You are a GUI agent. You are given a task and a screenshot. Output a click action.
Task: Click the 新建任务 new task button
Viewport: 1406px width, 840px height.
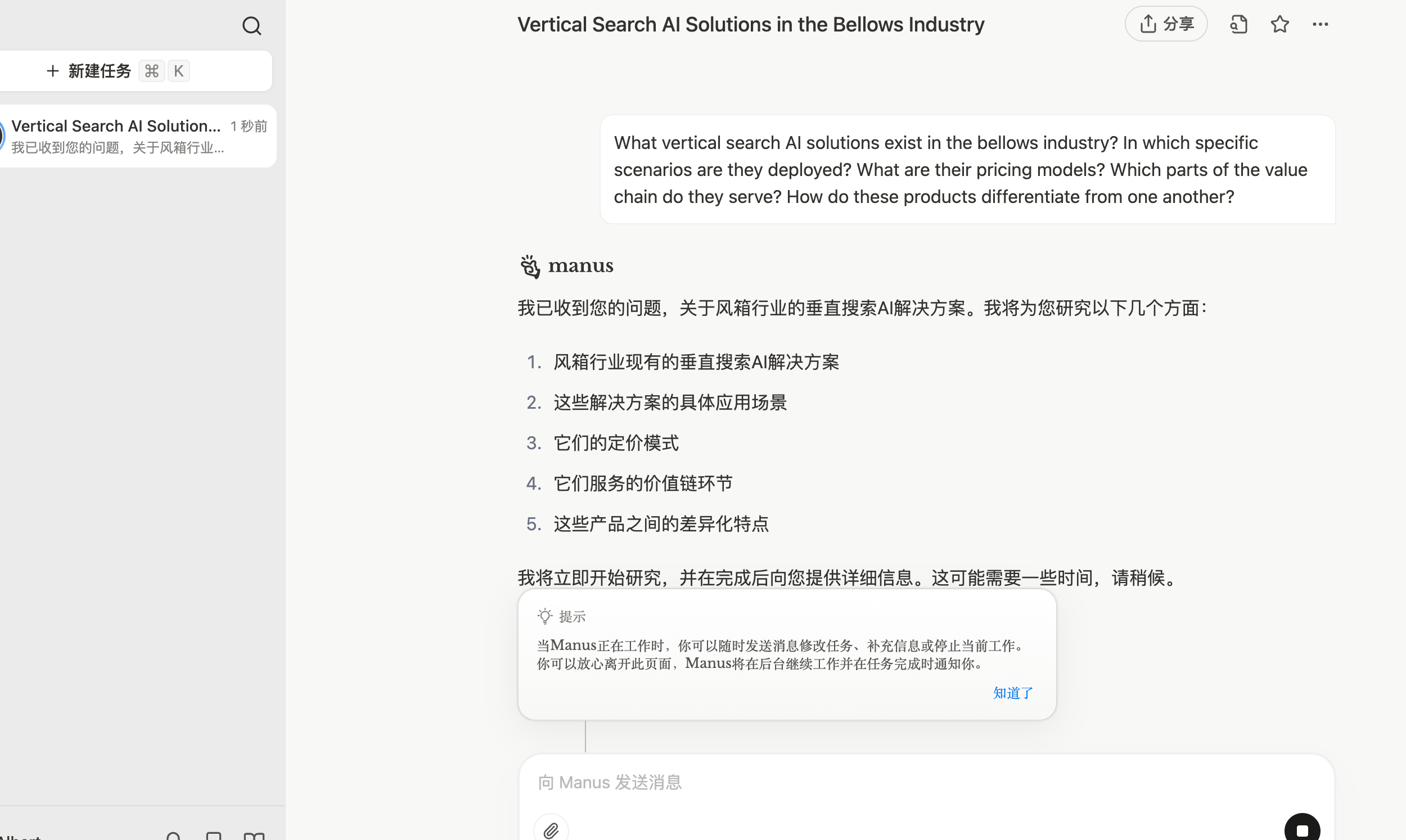tap(135, 71)
